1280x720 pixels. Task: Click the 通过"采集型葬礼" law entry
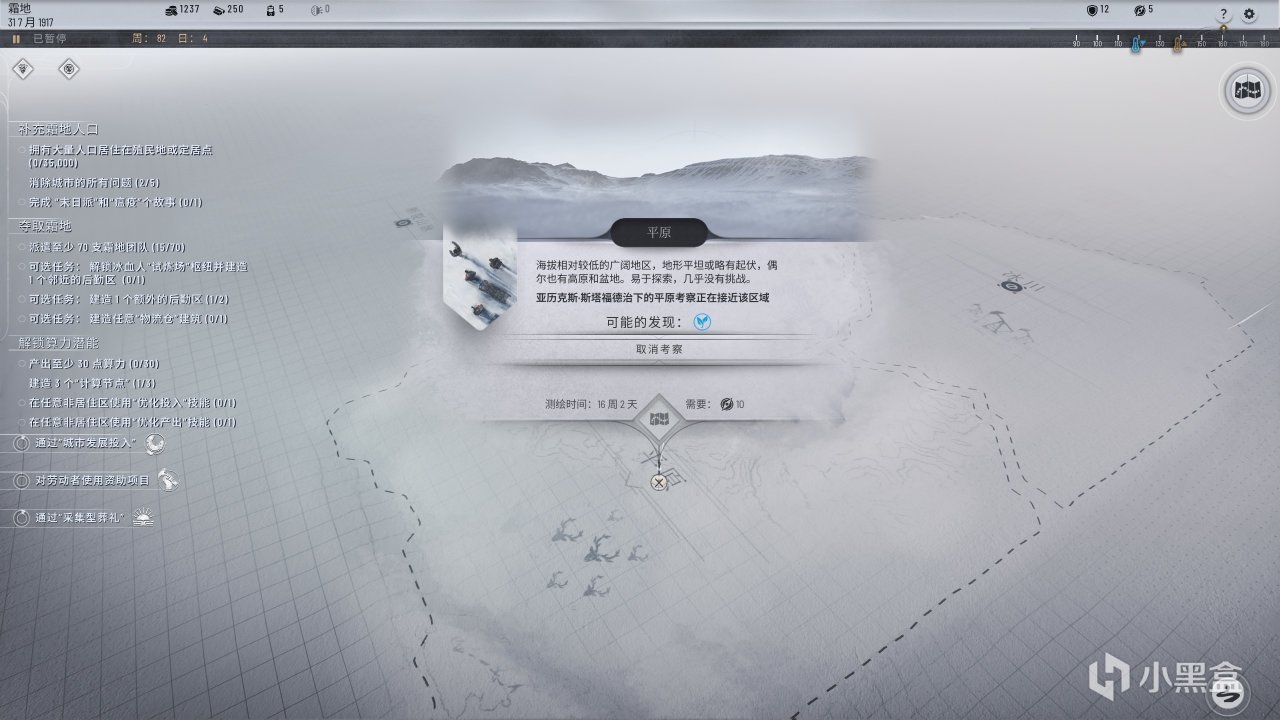(x=79, y=518)
